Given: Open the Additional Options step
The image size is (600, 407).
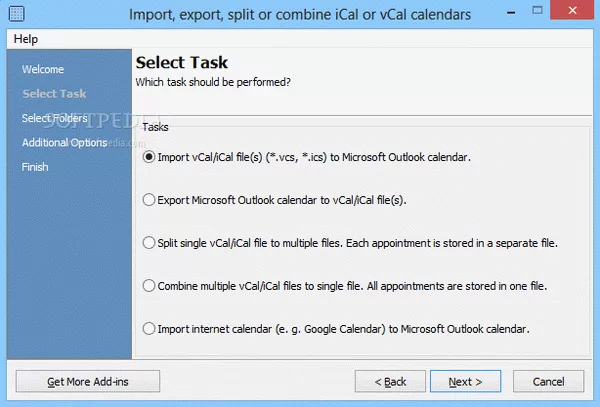Looking at the screenshot, I should point(64,143).
